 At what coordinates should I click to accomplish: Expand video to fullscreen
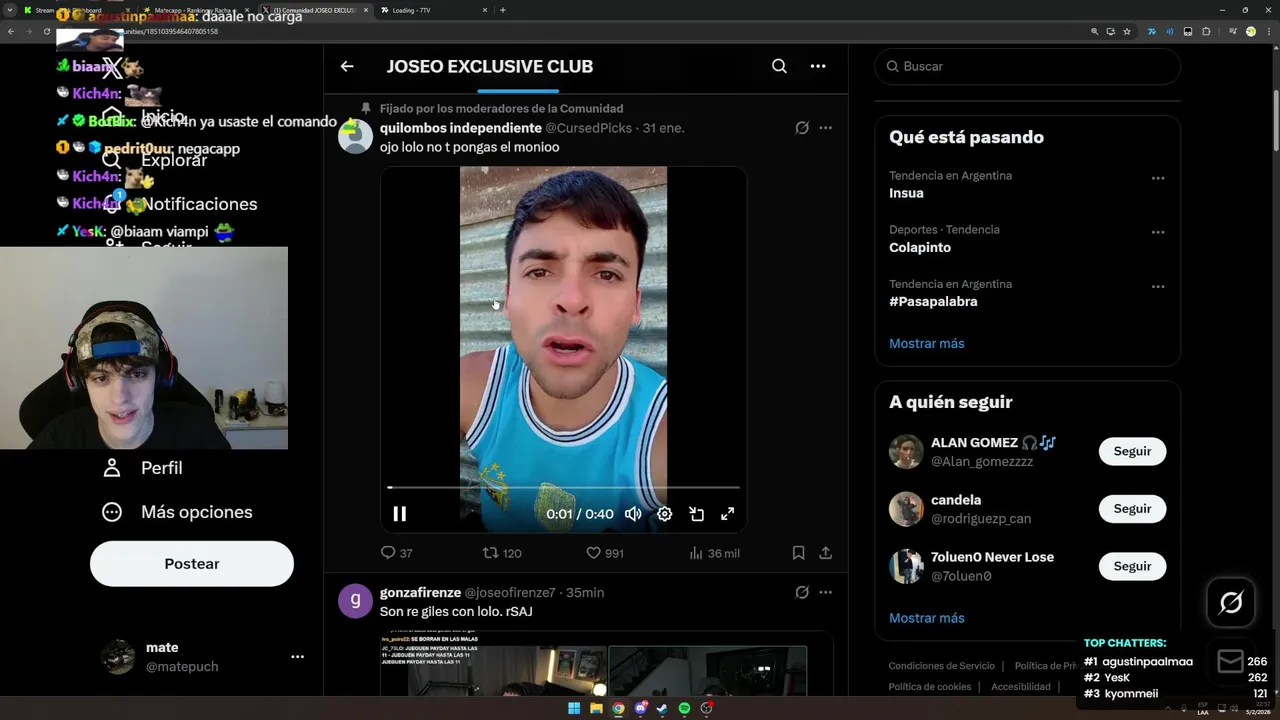(728, 514)
